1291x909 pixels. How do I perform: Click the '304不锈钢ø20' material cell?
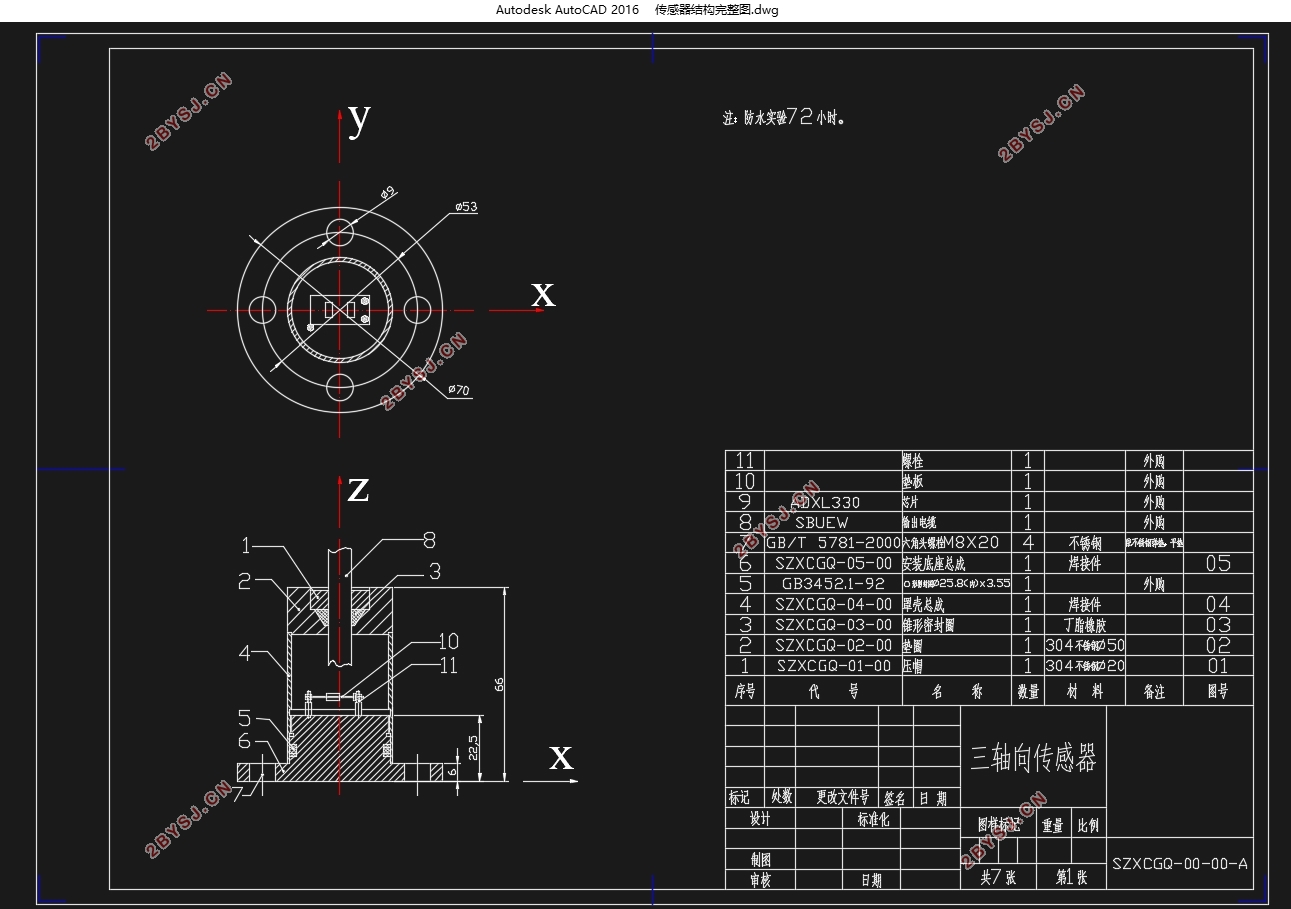click(x=1085, y=666)
